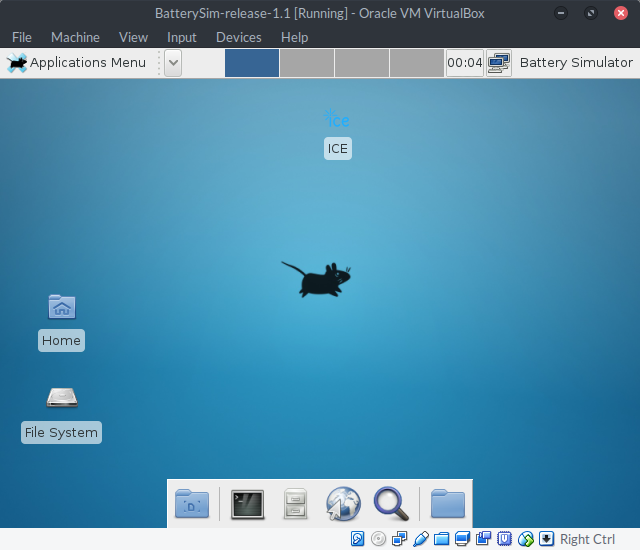Image resolution: width=640 pixels, height=550 pixels.
Task: Open the VirtualBox Machine menu
Action: coord(75,38)
